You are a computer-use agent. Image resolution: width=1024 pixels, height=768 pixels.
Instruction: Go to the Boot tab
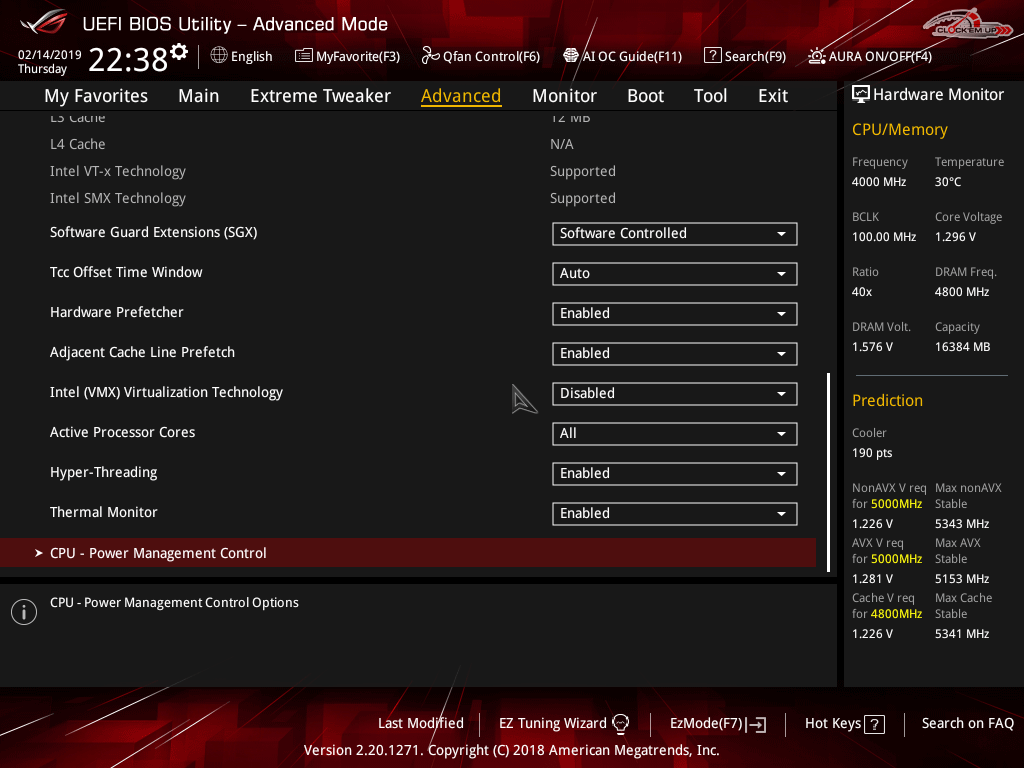coord(645,96)
